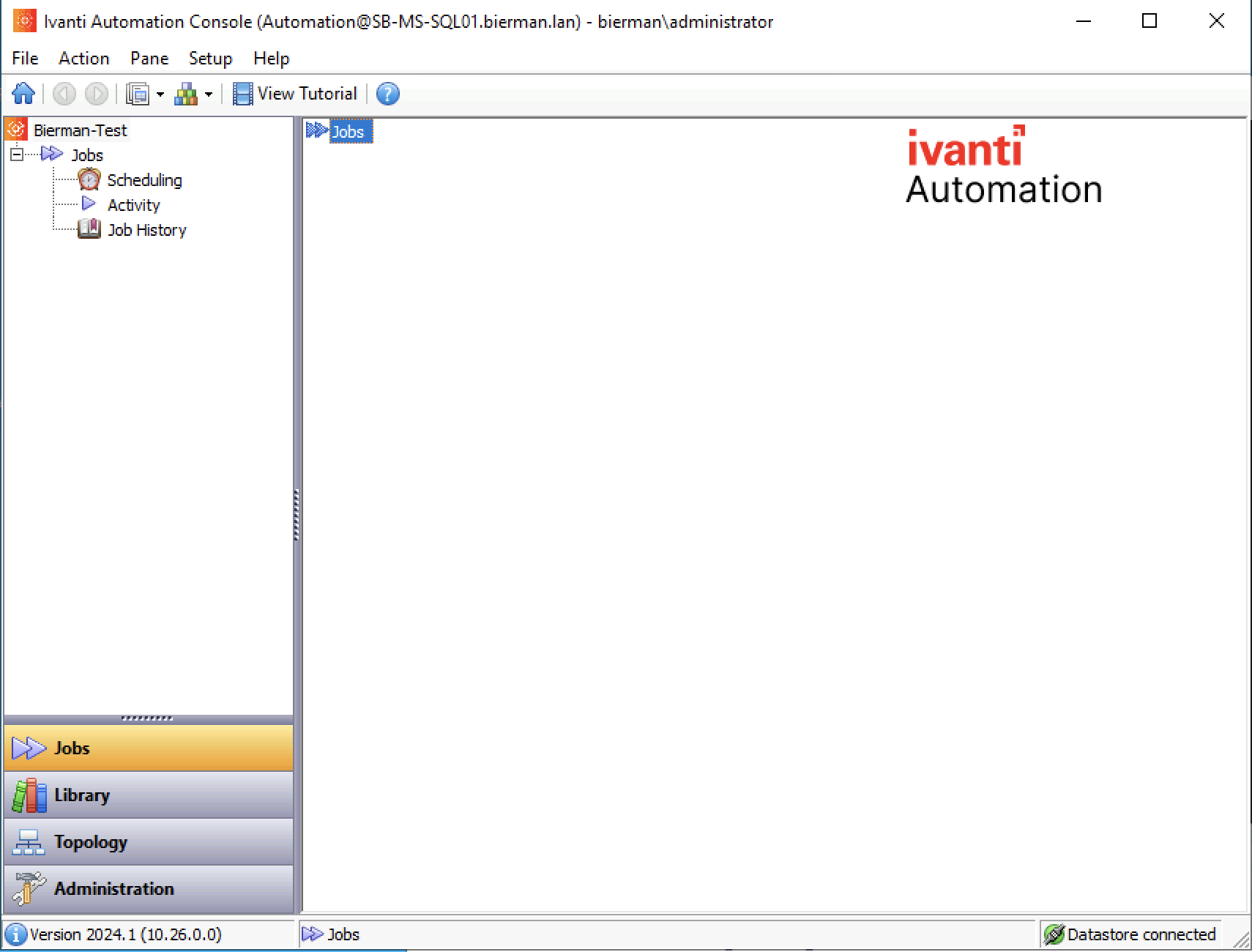Screen dimensions: 1252x952
Task: Click the Administration tools icon
Action: click(29, 889)
